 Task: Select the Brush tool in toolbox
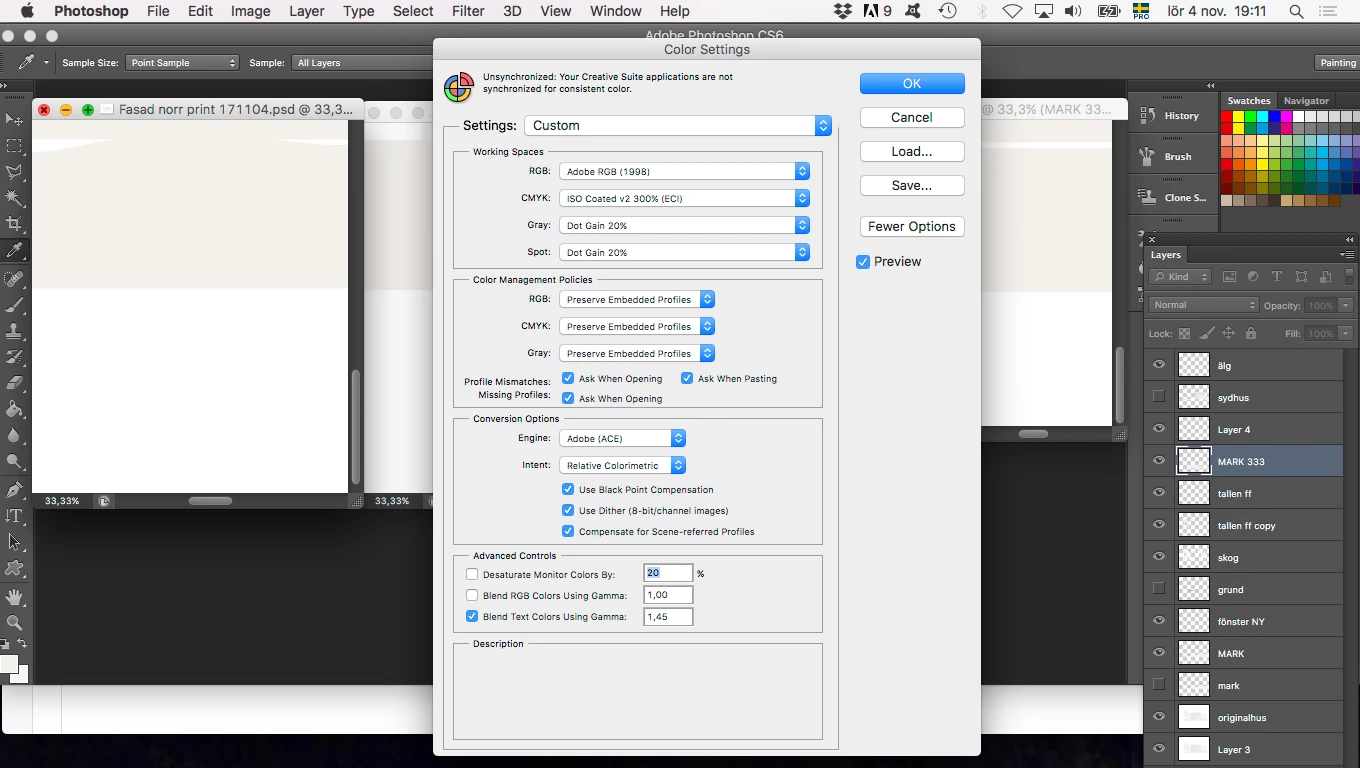click(14, 305)
